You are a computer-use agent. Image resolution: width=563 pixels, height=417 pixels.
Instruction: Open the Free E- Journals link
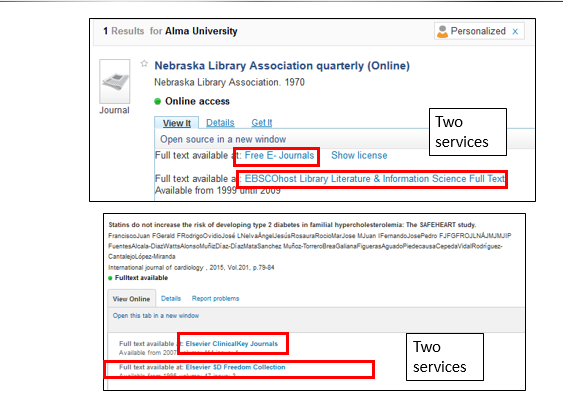[x=279, y=156]
